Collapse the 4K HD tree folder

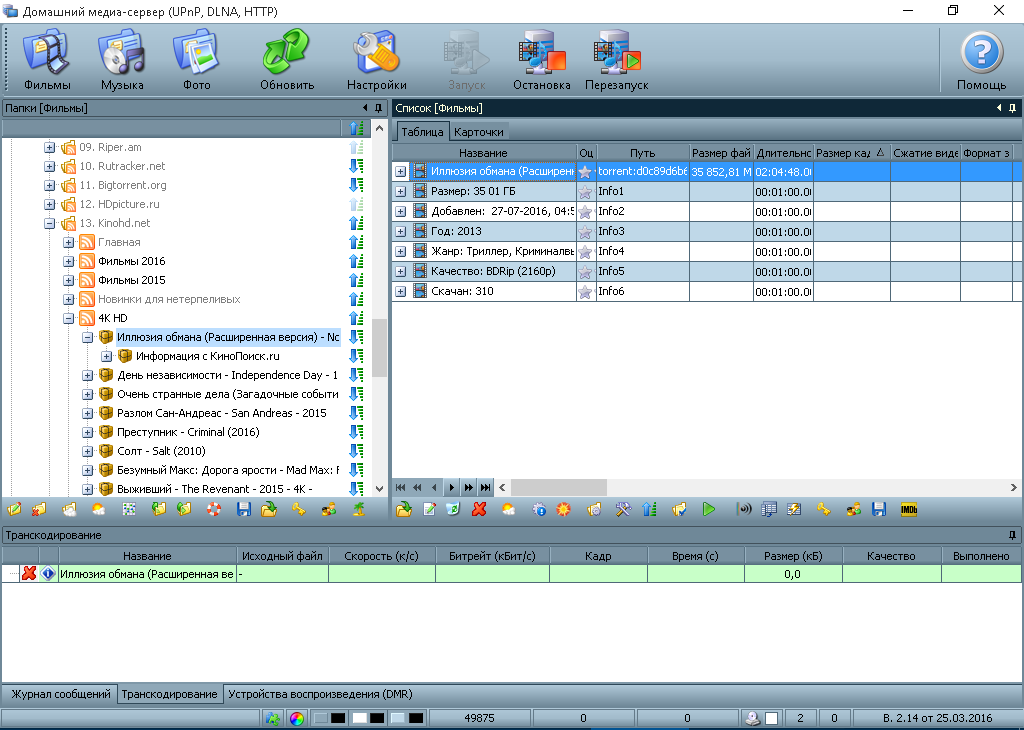click(x=69, y=318)
